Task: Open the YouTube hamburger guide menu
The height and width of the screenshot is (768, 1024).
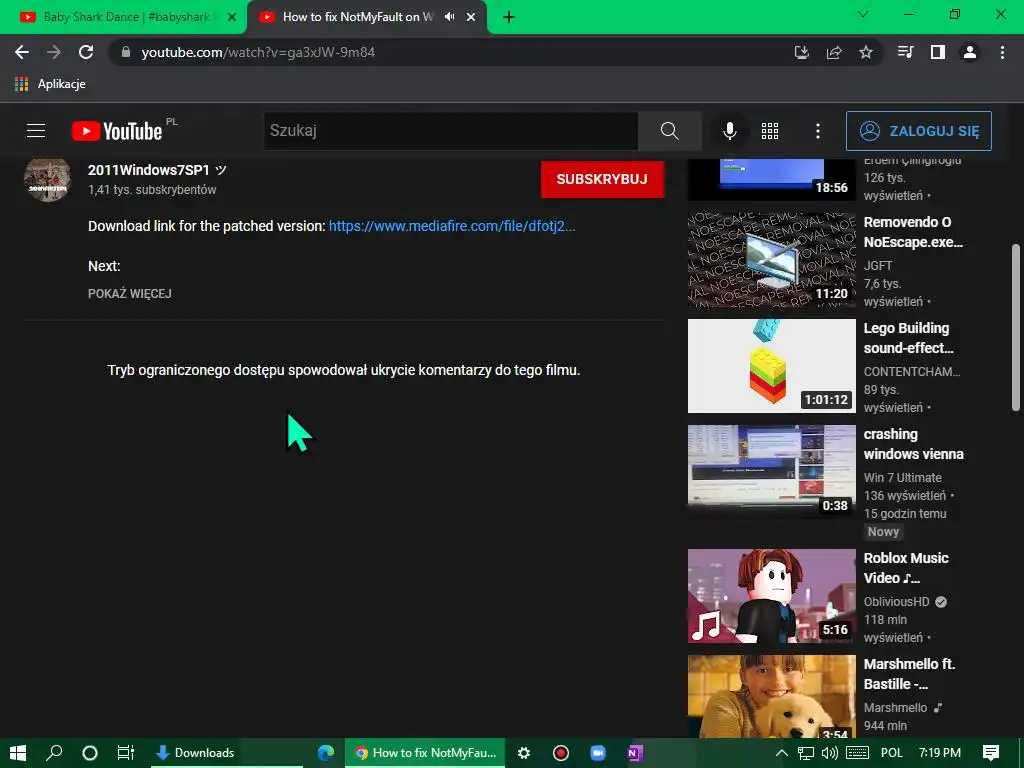Action: pyautogui.click(x=36, y=131)
